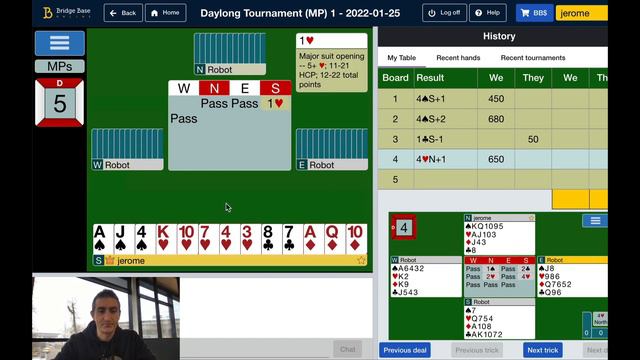Play the 4 of hearts
The width and height of the screenshot is (640, 360).
click(x=229, y=239)
